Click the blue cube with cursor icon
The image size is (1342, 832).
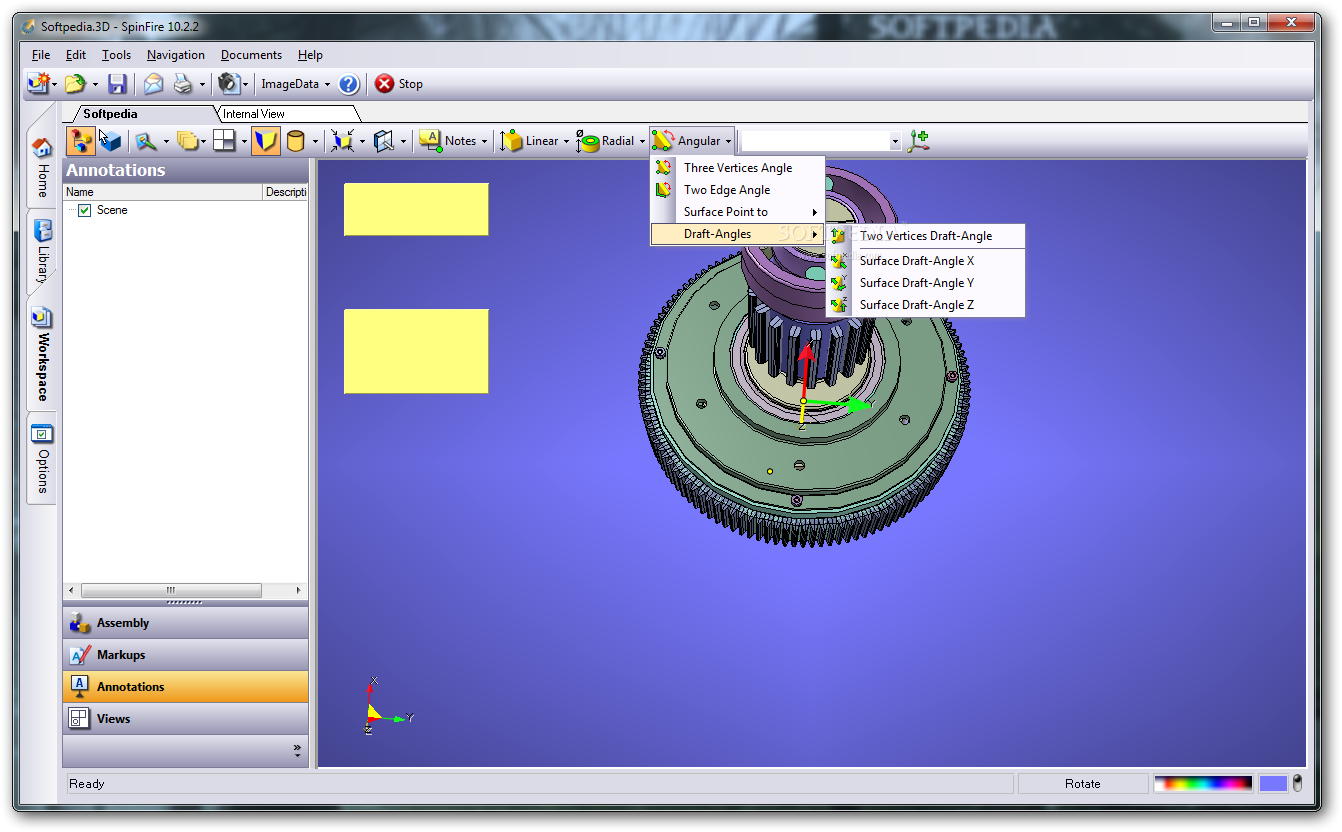click(x=109, y=141)
